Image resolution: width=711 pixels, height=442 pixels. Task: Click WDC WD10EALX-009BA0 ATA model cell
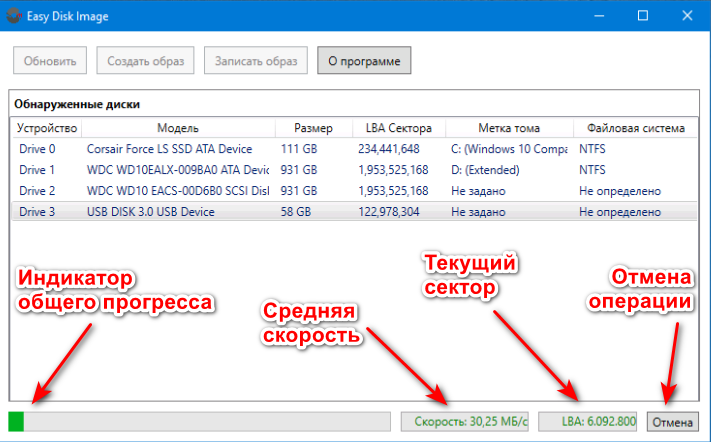click(x=178, y=170)
